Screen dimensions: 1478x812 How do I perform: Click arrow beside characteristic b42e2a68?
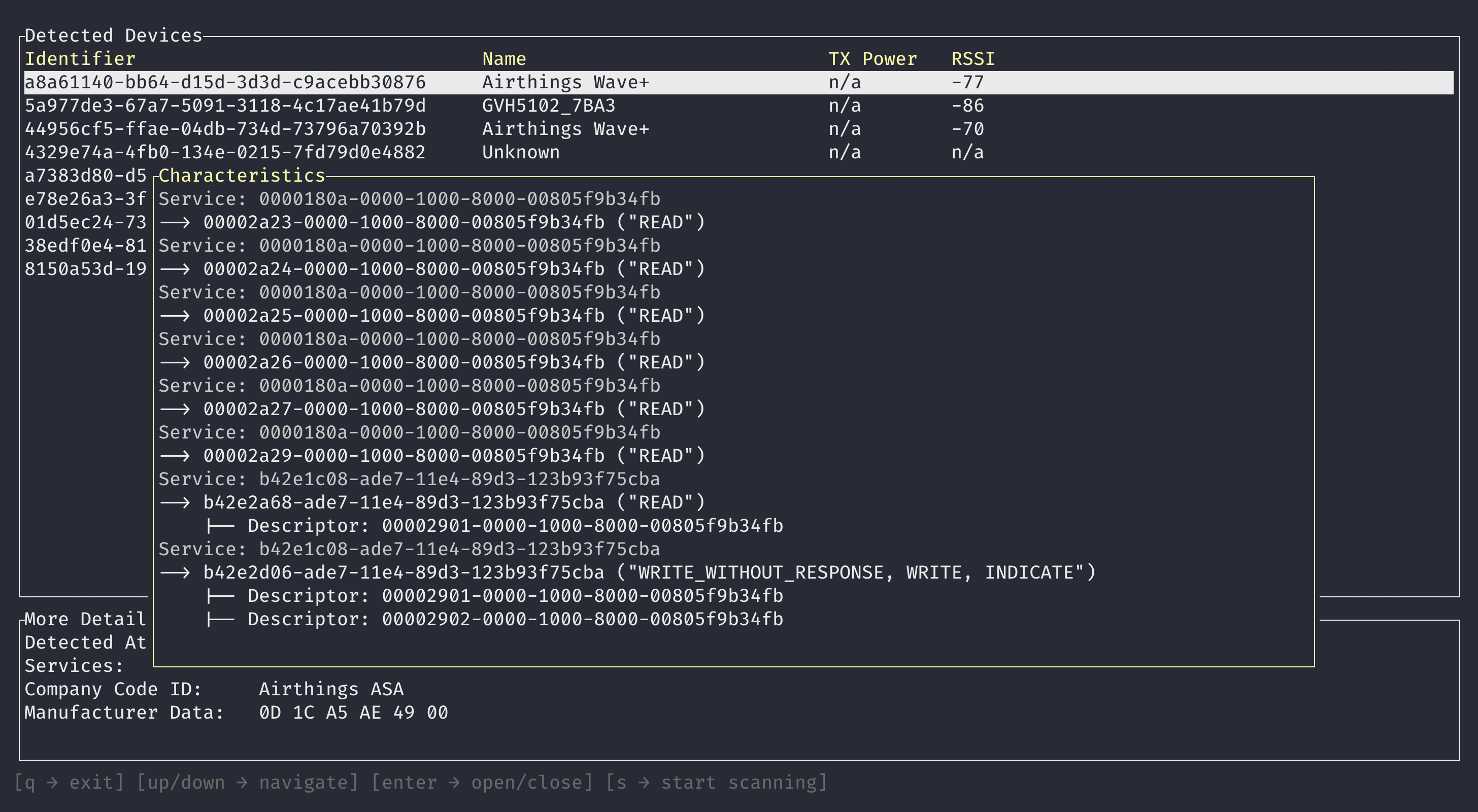[x=175, y=503]
